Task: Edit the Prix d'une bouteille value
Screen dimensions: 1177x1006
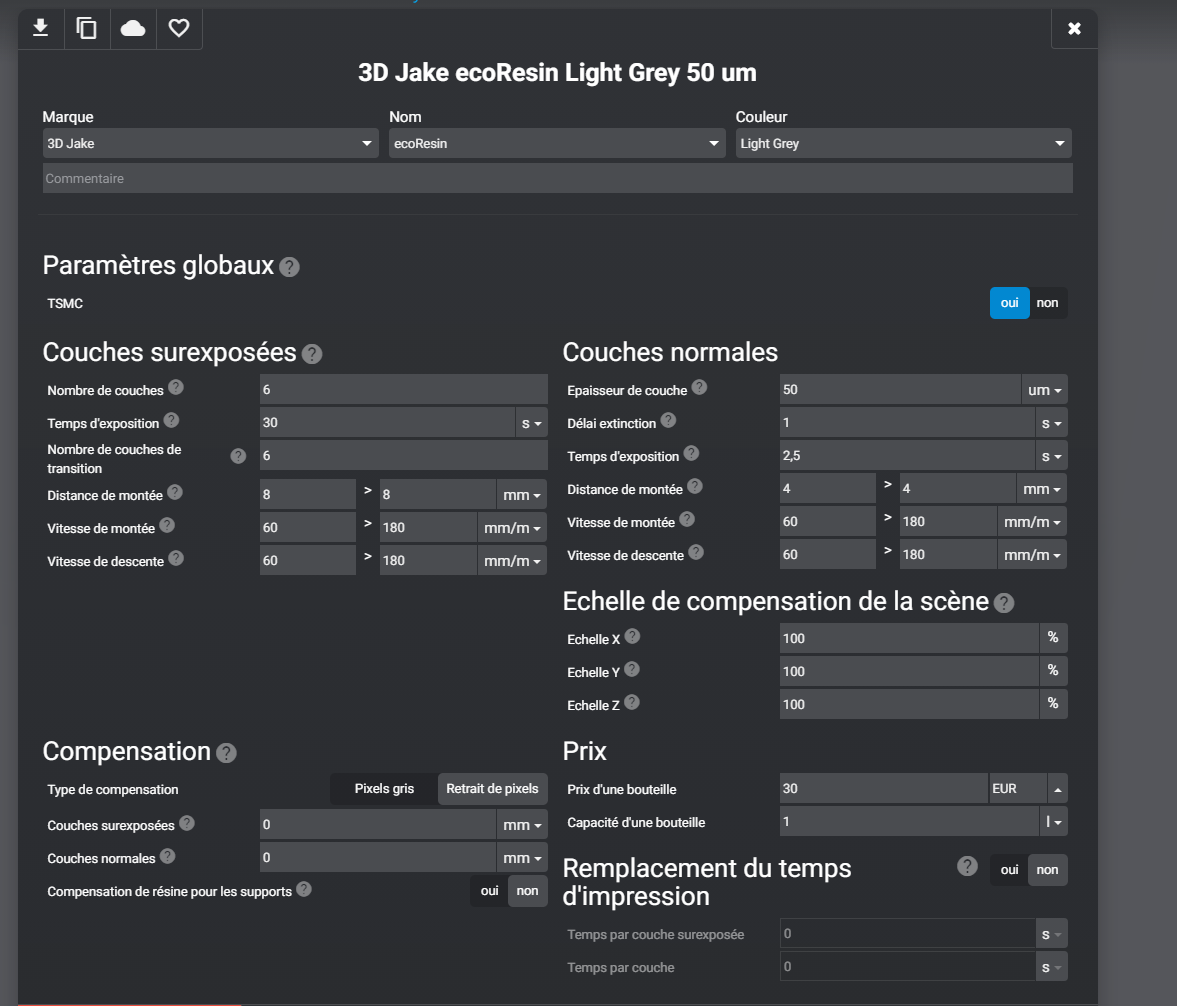Action: point(884,788)
